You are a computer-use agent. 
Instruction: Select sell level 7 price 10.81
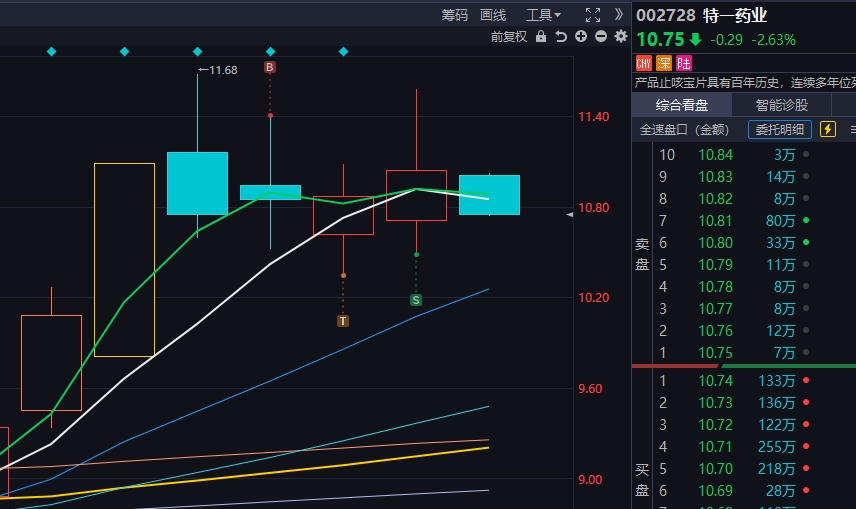pos(716,221)
